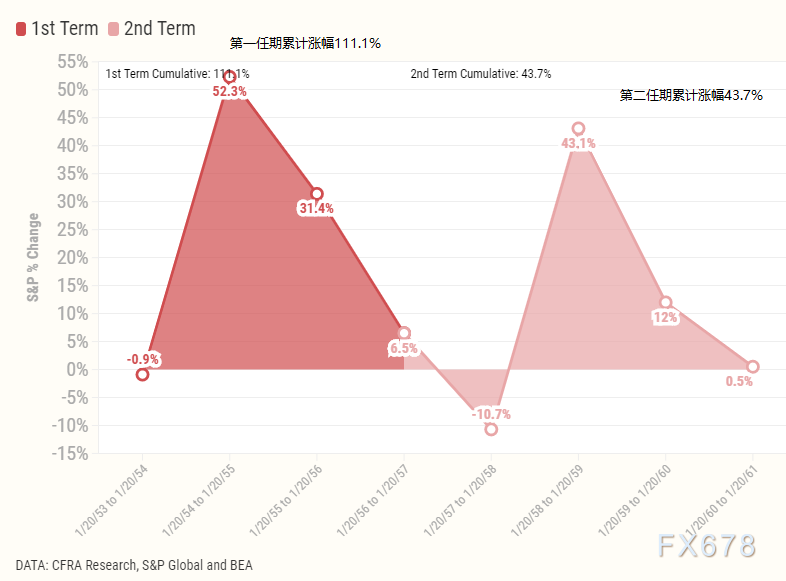Select the -0.9% data point marker
This screenshot has height=581, width=786.
[142, 374]
